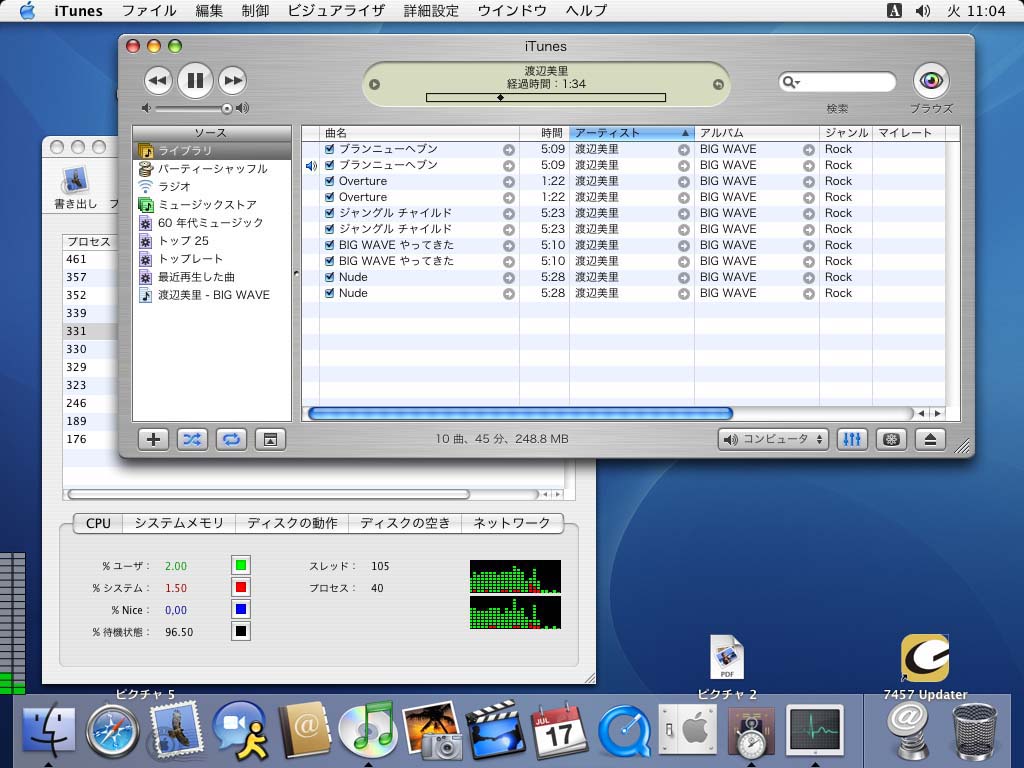
Task: Click the 書き出し toolbar icon in Activity Monitor
Action: [x=75, y=187]
